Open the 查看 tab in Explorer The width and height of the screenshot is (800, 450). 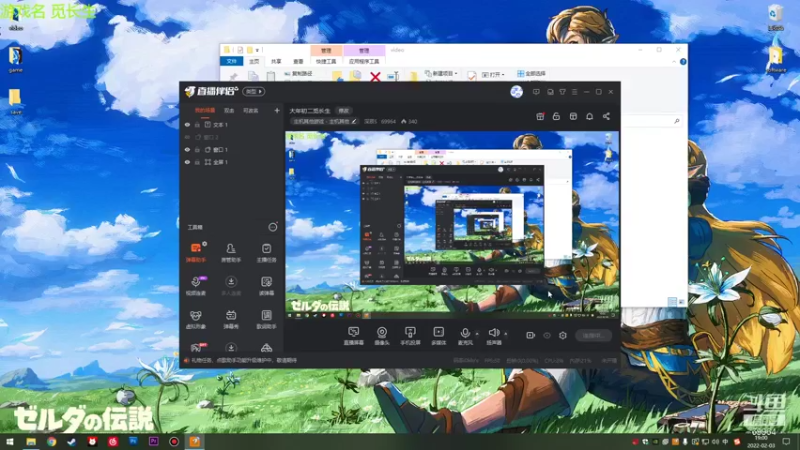coord(298,61)
